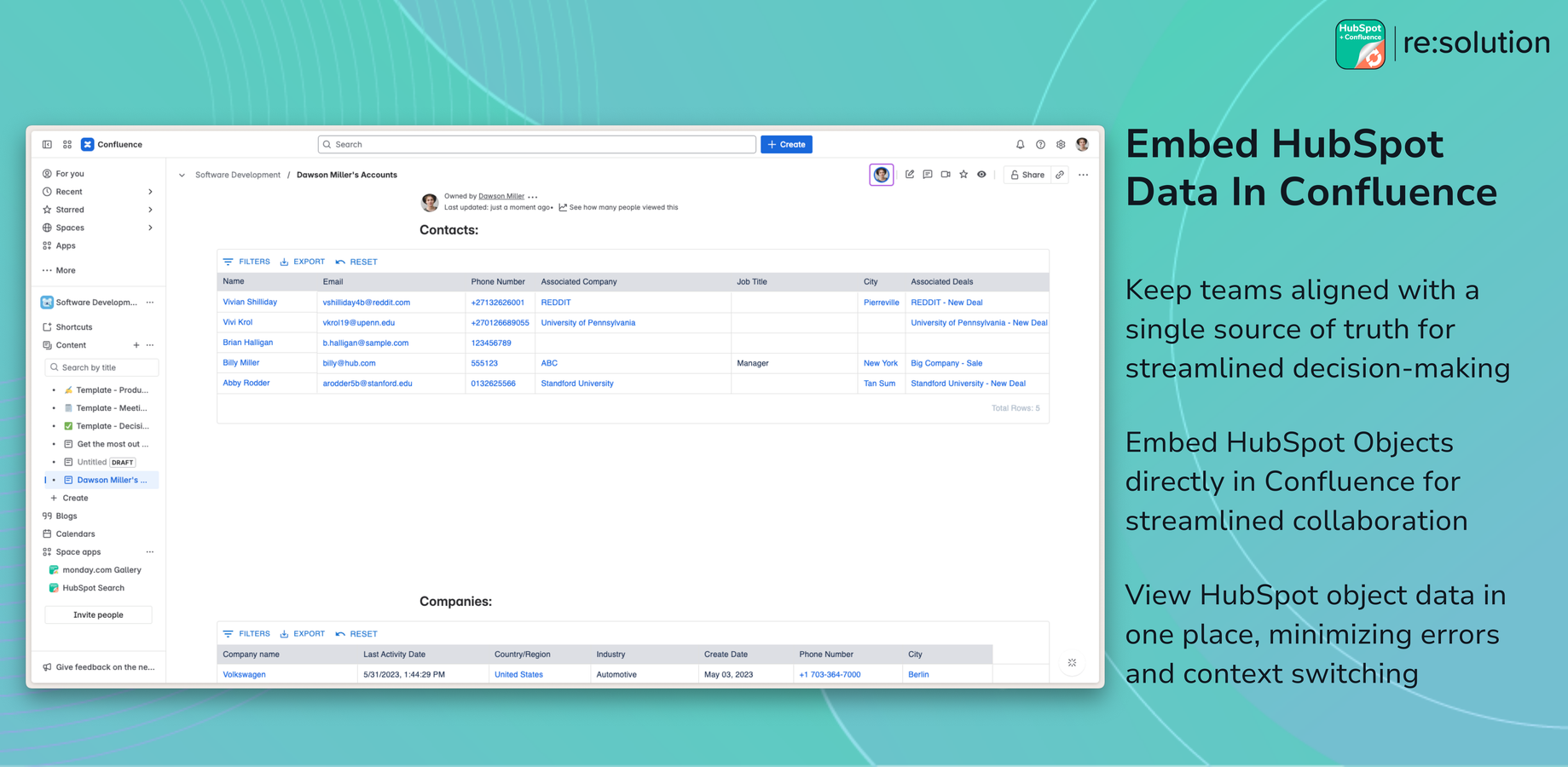Click the billy@hub.com email

click(x=349, y=363)
